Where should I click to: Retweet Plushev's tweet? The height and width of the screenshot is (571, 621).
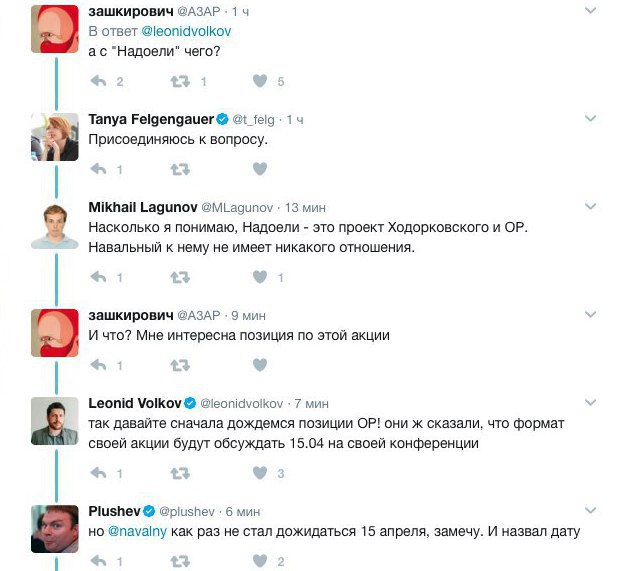pos(180,561)
